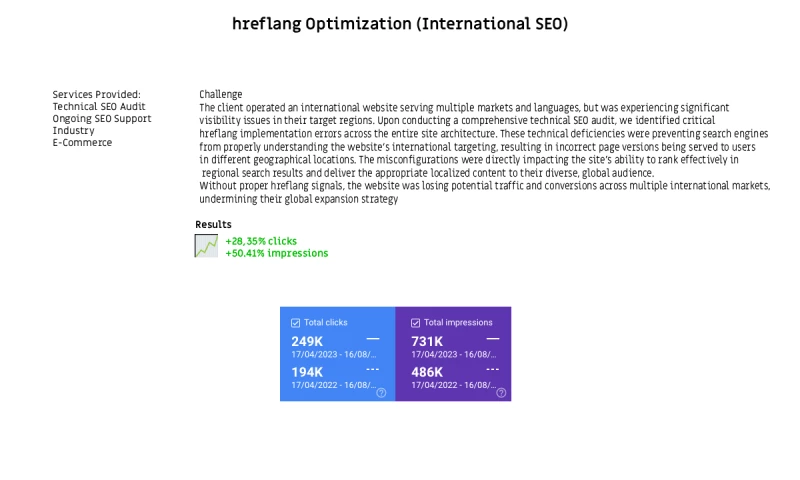Image resolution: width=800 pixels, height=480 pixels.
Task: Click the +50.41% impressions result text
Action: coord(277,253)
